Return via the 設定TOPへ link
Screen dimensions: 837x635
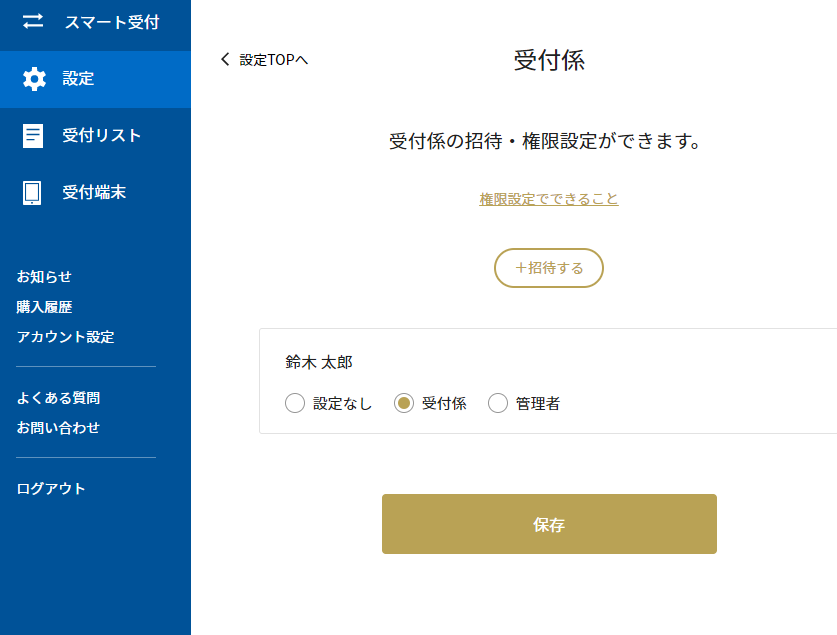click(x=274, y=60)
